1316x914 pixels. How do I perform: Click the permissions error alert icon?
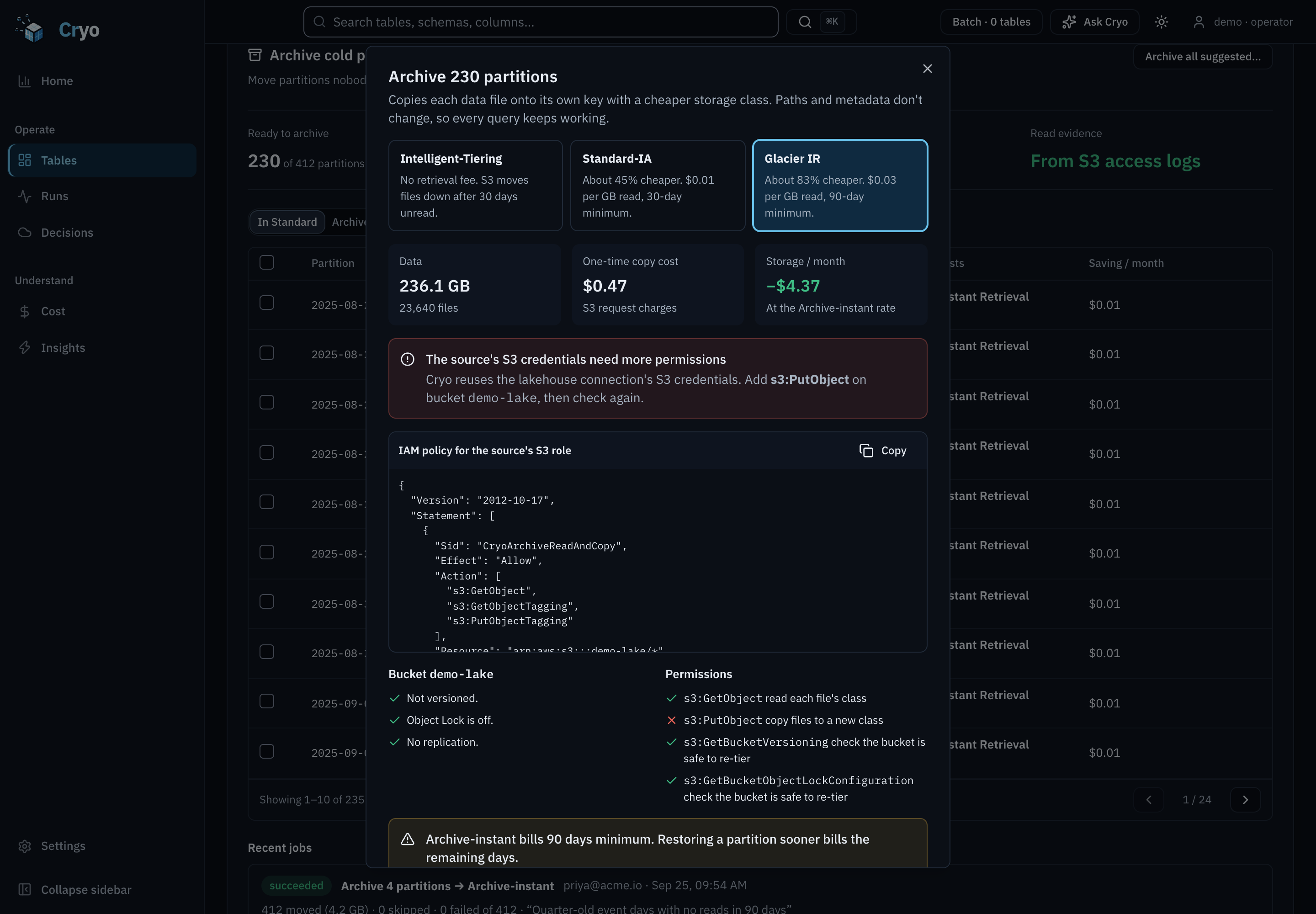point(407,359)
